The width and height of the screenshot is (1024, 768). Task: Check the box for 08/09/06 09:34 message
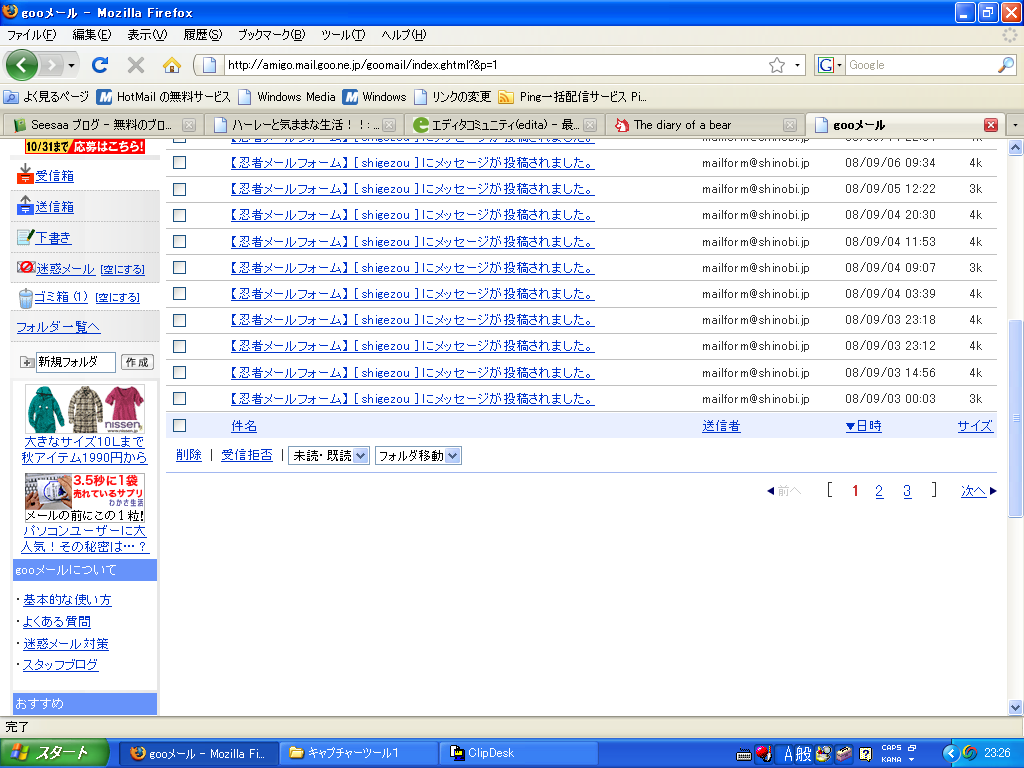pos(180,163)
